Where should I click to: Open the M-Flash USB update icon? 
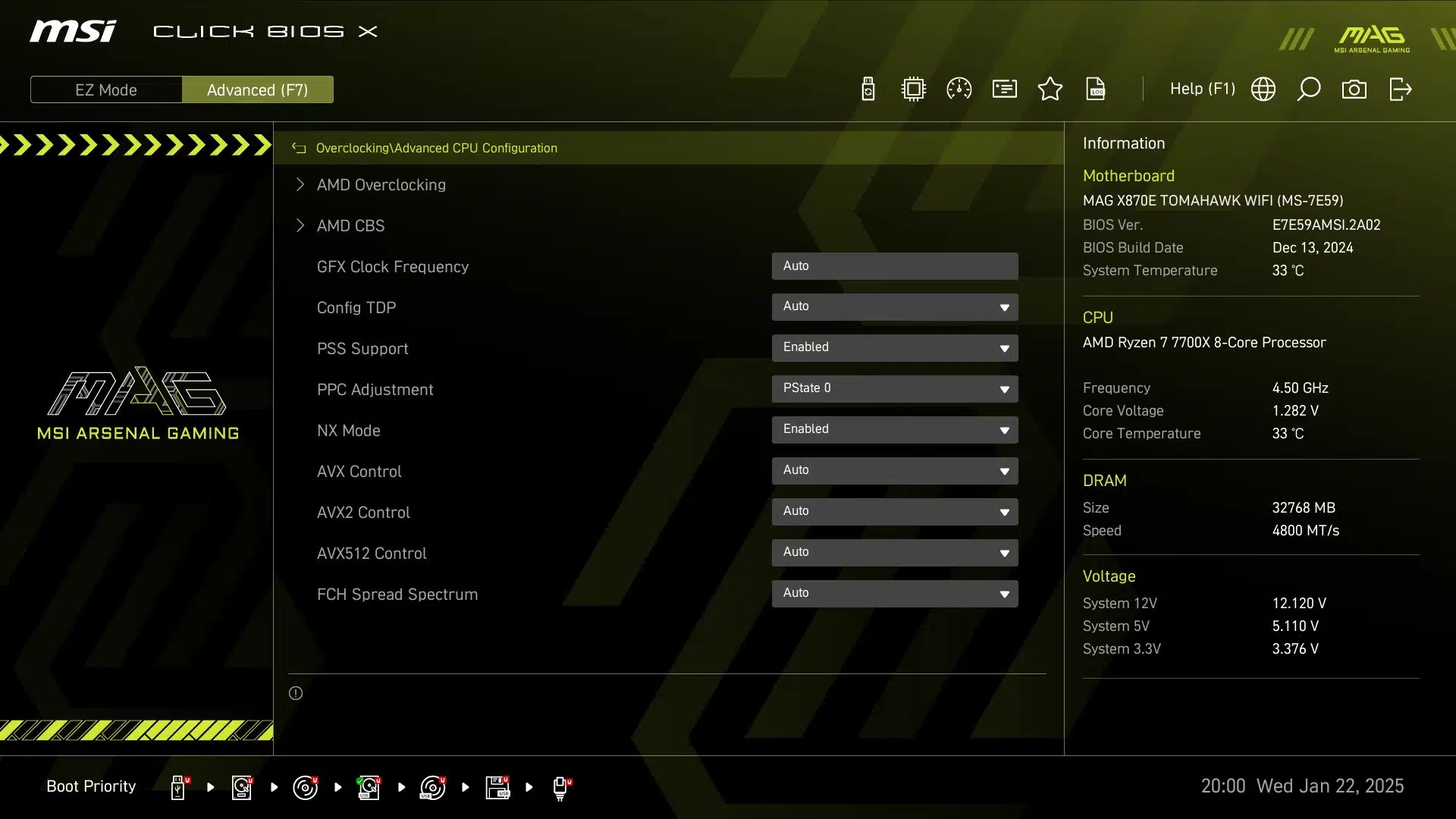868,89
